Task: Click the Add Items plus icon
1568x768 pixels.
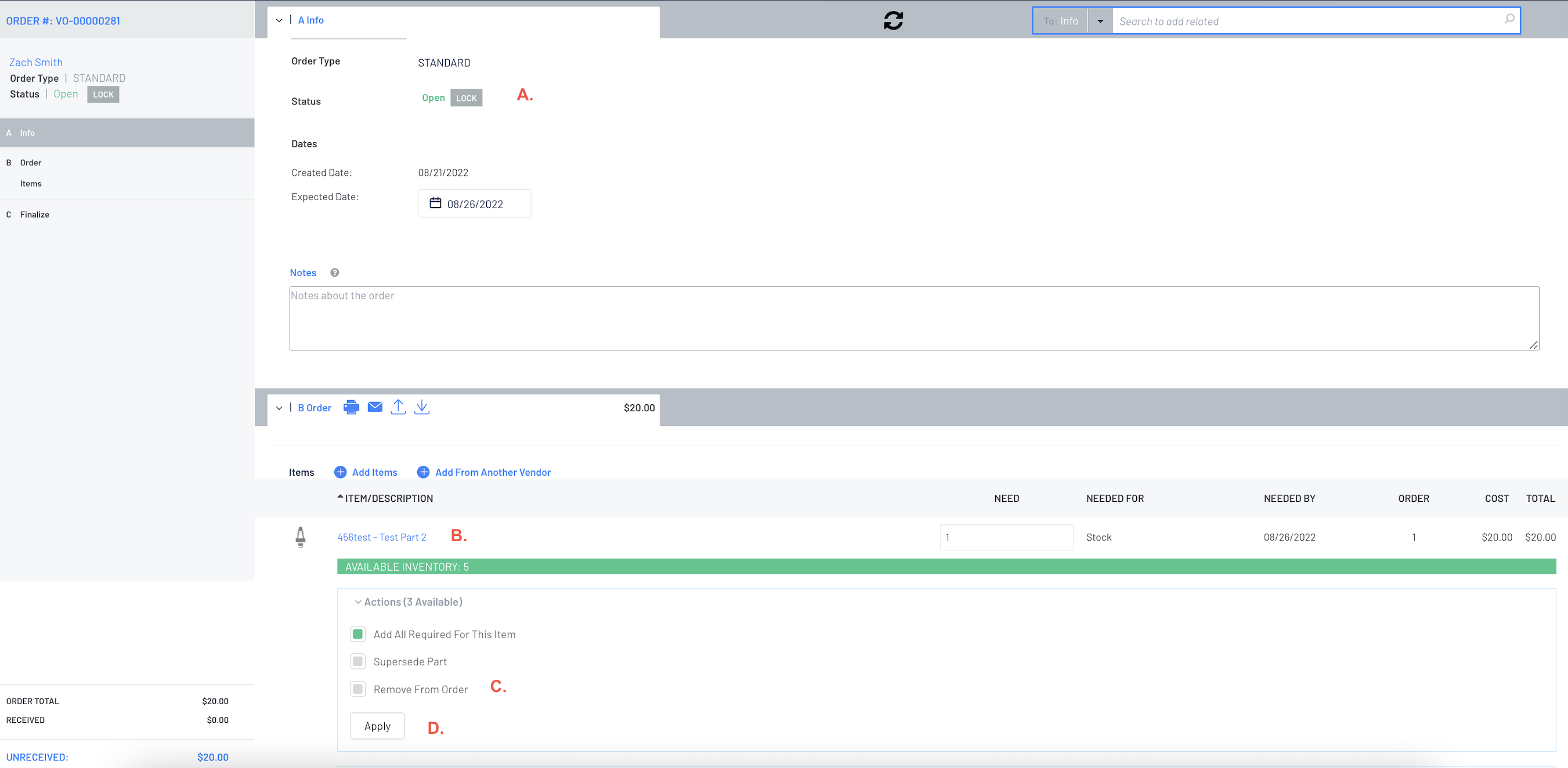Action: click(x=340, y=472)
